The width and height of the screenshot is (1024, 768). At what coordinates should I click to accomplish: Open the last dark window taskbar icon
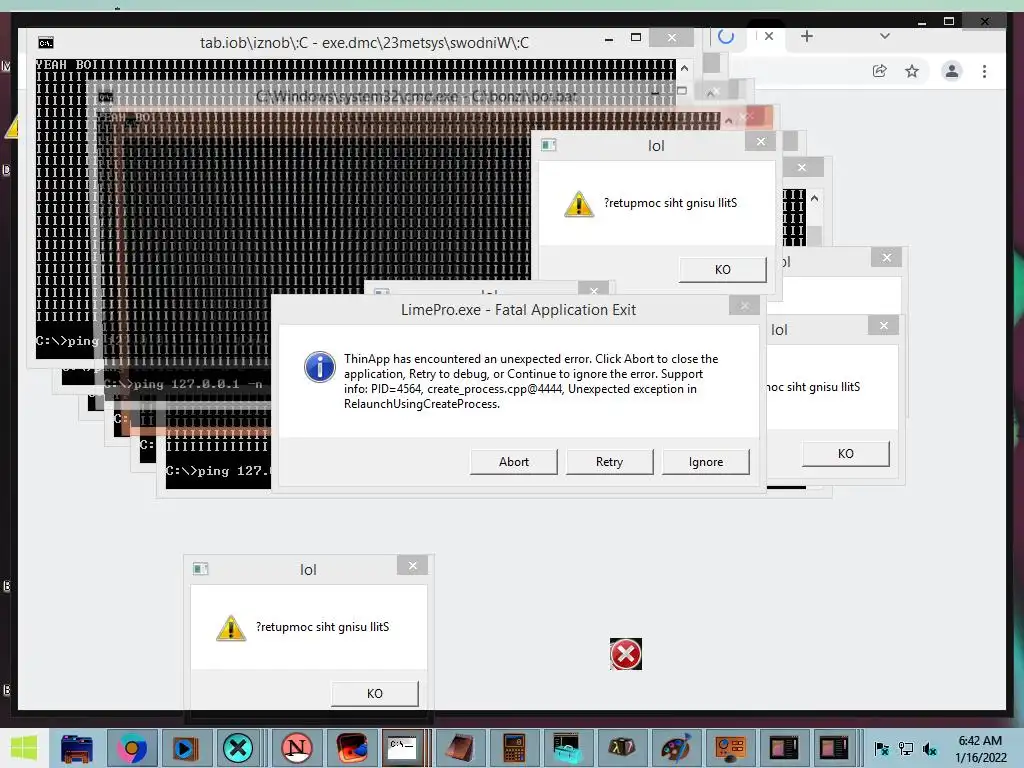pos(834,748)
